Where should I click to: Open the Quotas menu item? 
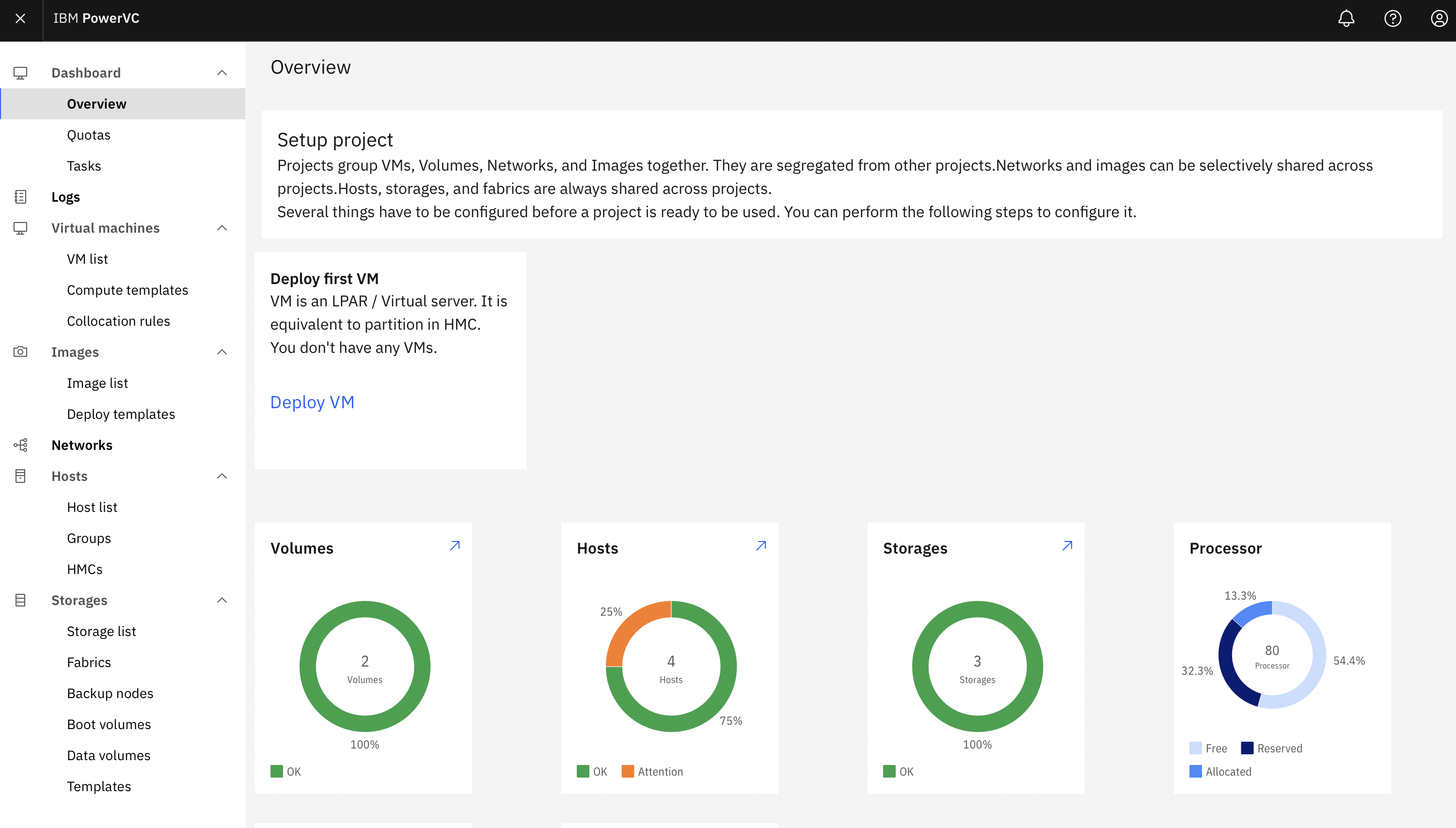tap(89, 135)
